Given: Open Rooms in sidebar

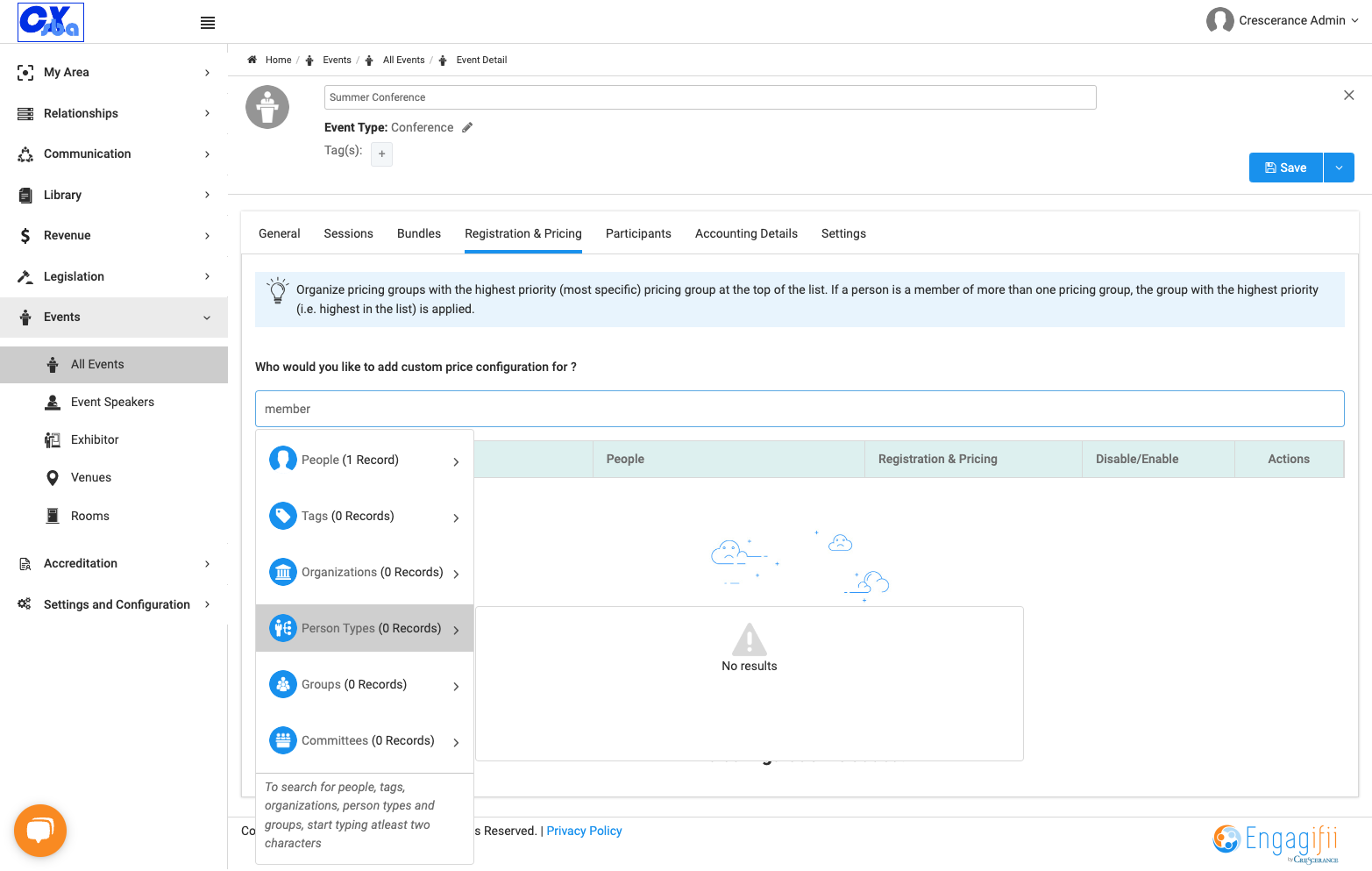Looking at the screenshot, I should pyautogui.click(x=90, y=516).
